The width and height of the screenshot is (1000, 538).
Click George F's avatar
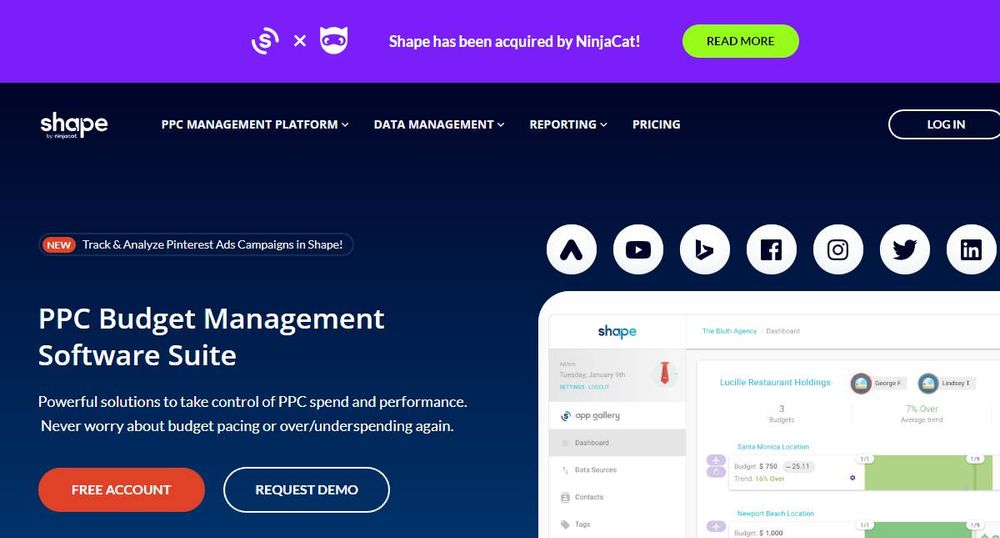[861, 383]
